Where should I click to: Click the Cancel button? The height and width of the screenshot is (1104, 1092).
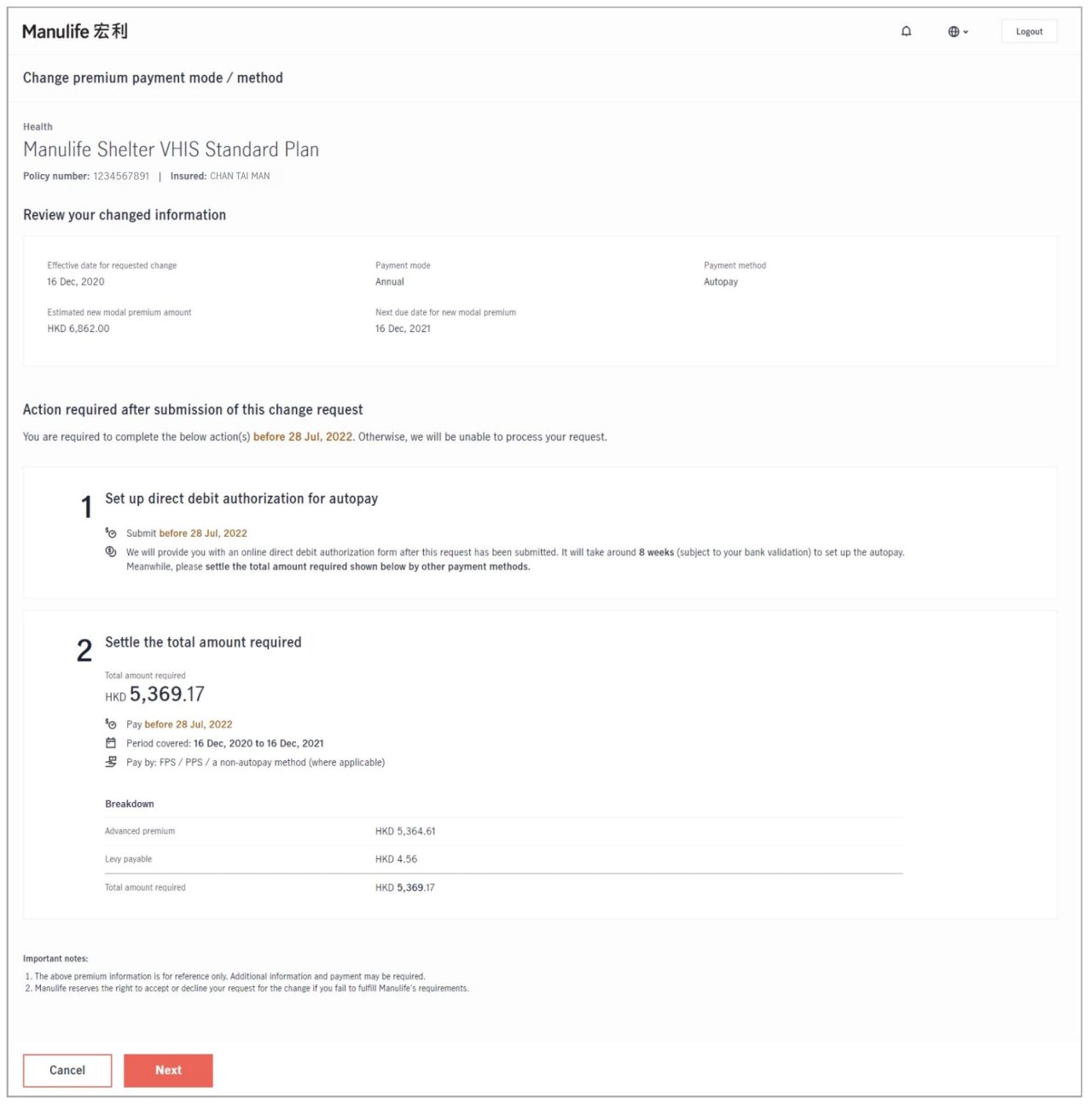[x=67, y=1070]
